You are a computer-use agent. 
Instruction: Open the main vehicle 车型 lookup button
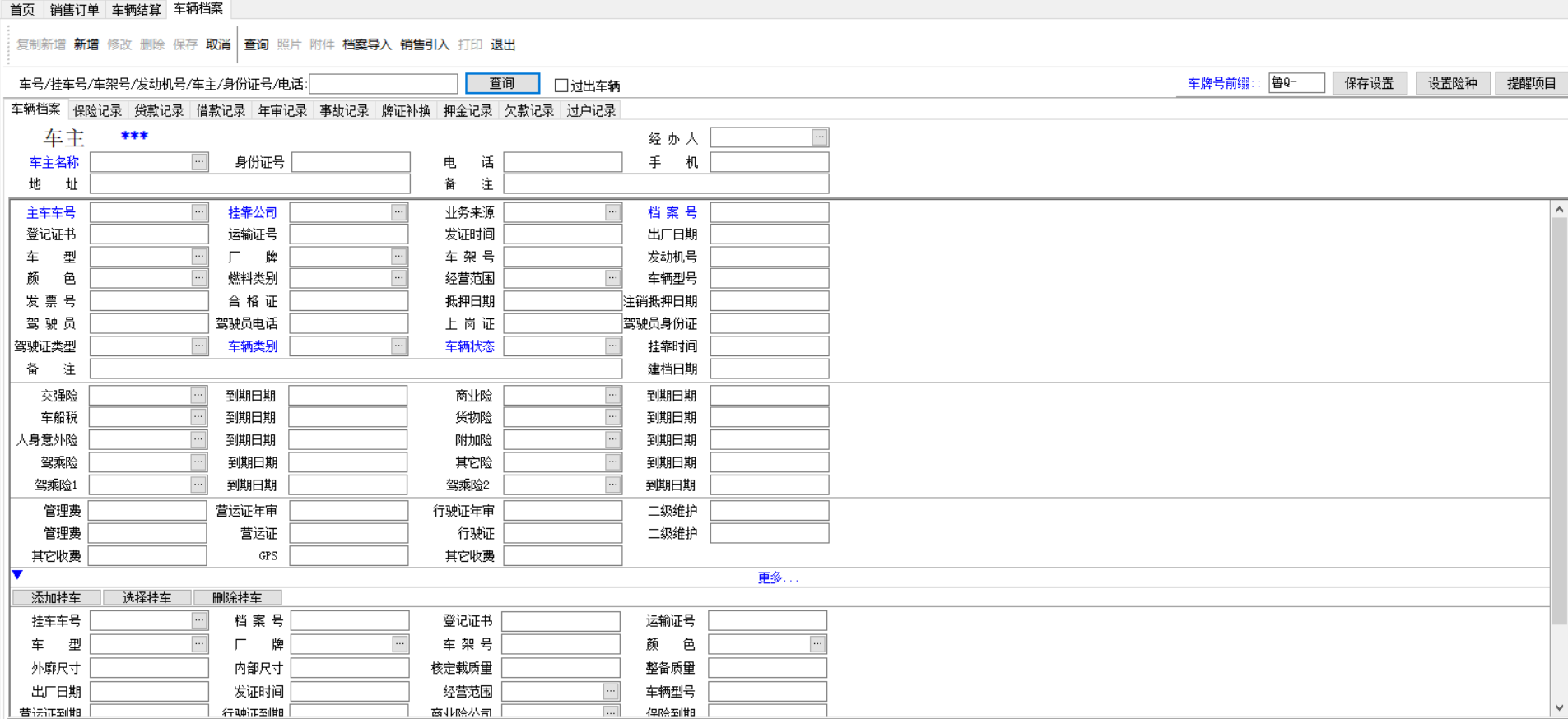tap(199, 257)
